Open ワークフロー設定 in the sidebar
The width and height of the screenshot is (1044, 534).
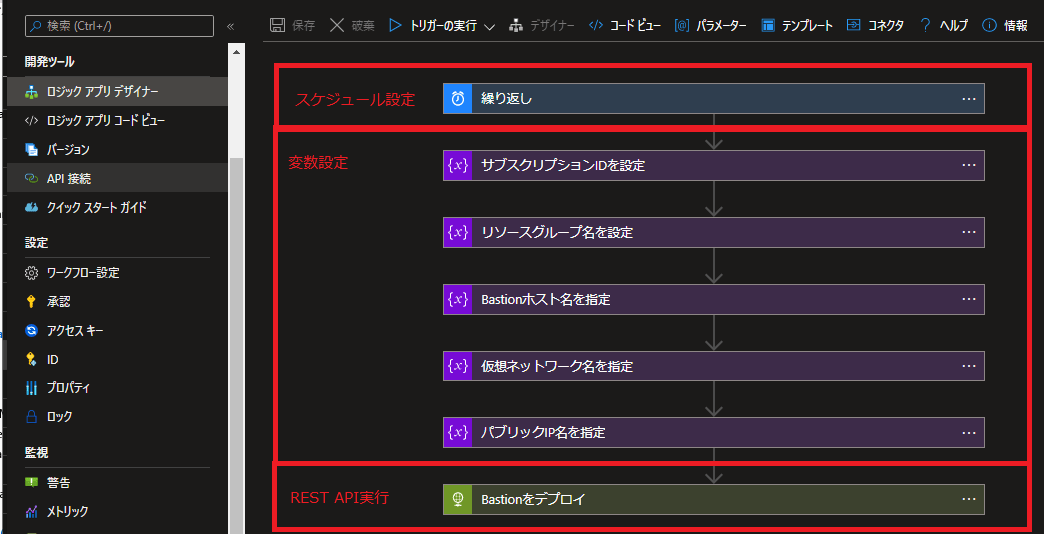click(x=117, y=272)
